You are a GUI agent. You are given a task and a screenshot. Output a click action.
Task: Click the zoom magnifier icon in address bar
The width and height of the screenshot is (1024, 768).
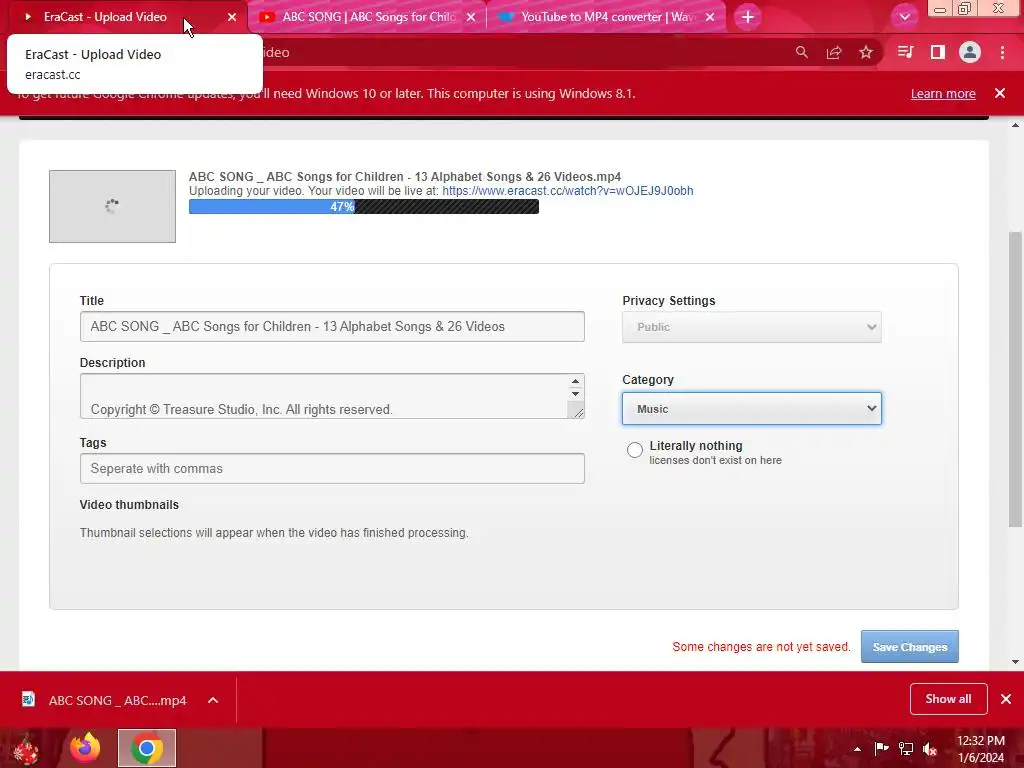click(801, 52)
